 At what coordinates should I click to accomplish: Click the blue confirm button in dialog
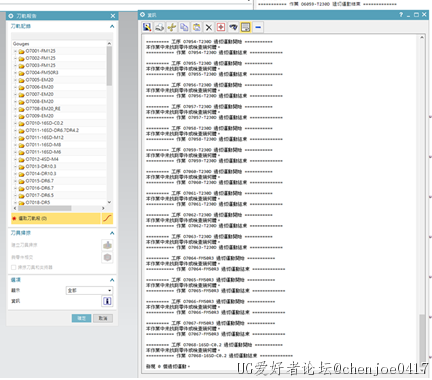coord(81,318)
